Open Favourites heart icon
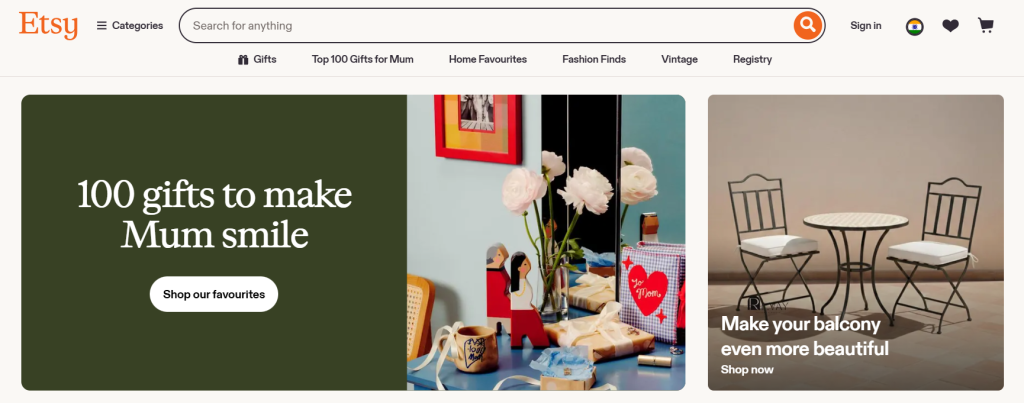The height and width of the screenshot is (403, 1024). (950, 26)
